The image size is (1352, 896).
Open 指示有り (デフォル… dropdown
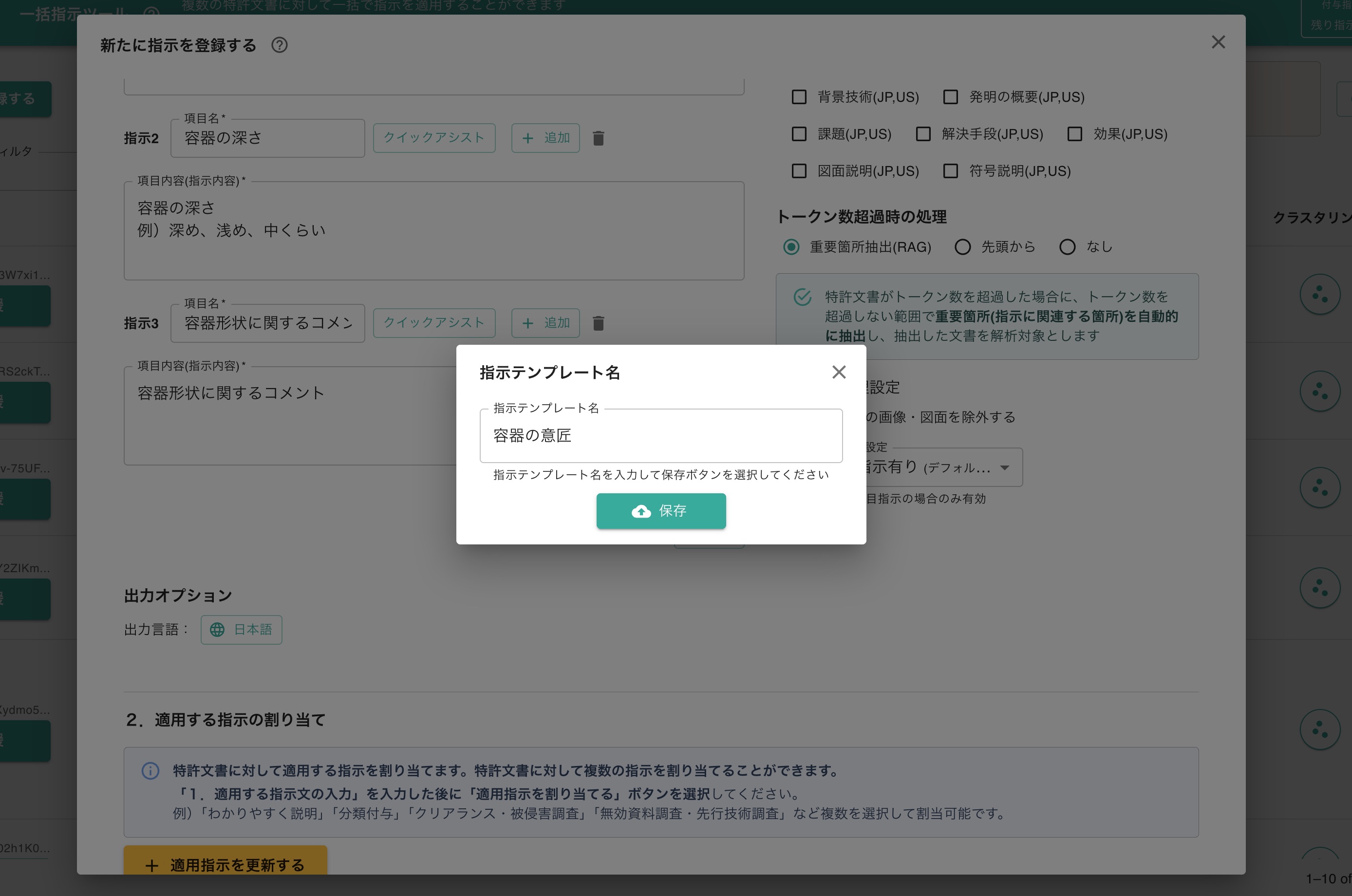(x=944, y=467)
